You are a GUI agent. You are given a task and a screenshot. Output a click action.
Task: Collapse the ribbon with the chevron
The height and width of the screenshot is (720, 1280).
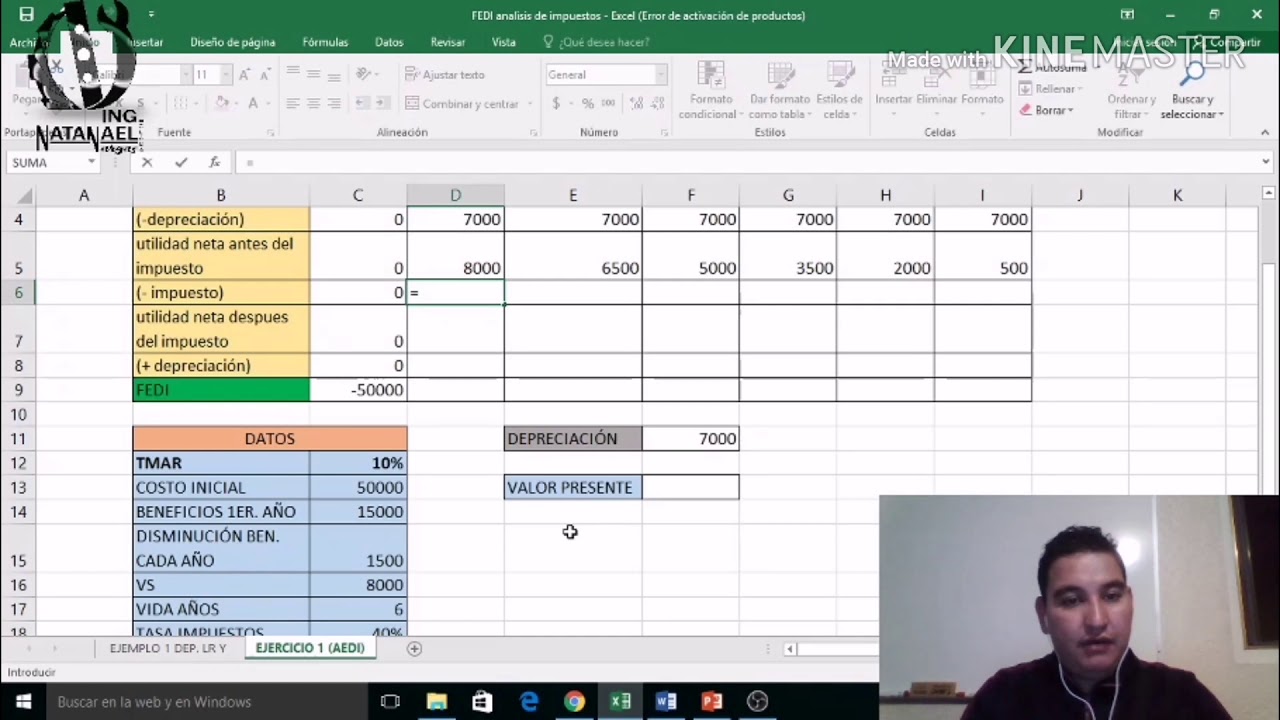1264,132
